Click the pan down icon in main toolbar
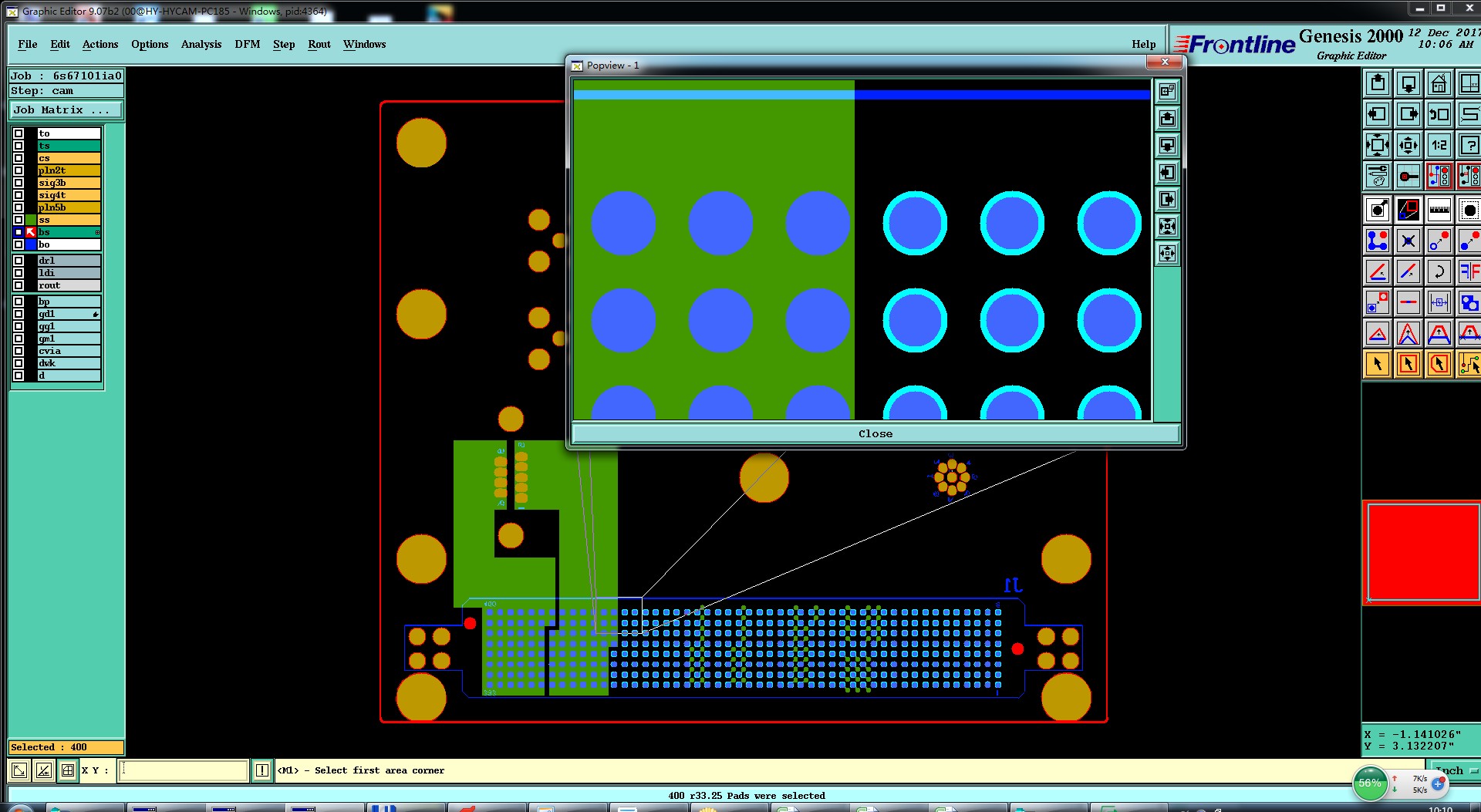The height and width of the screenshot is (812, 1481). click(1408, 83)
